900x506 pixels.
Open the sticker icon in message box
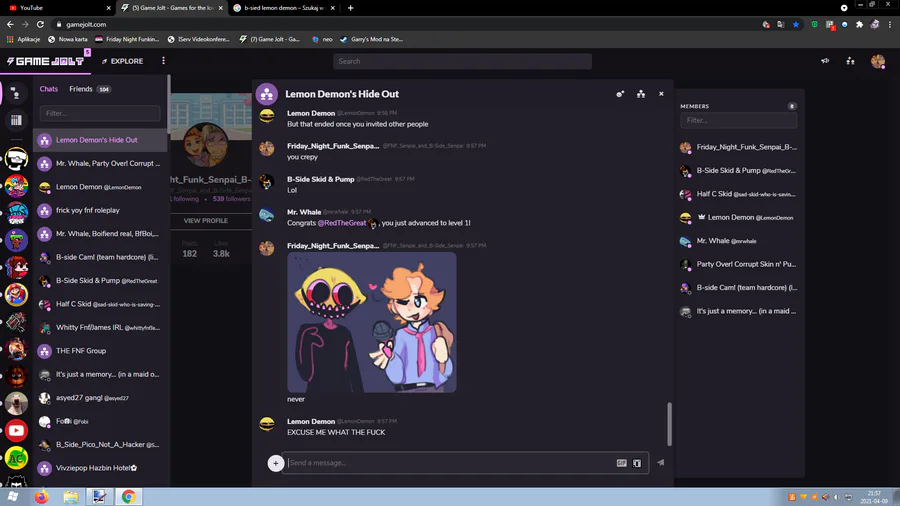[637, 463]
